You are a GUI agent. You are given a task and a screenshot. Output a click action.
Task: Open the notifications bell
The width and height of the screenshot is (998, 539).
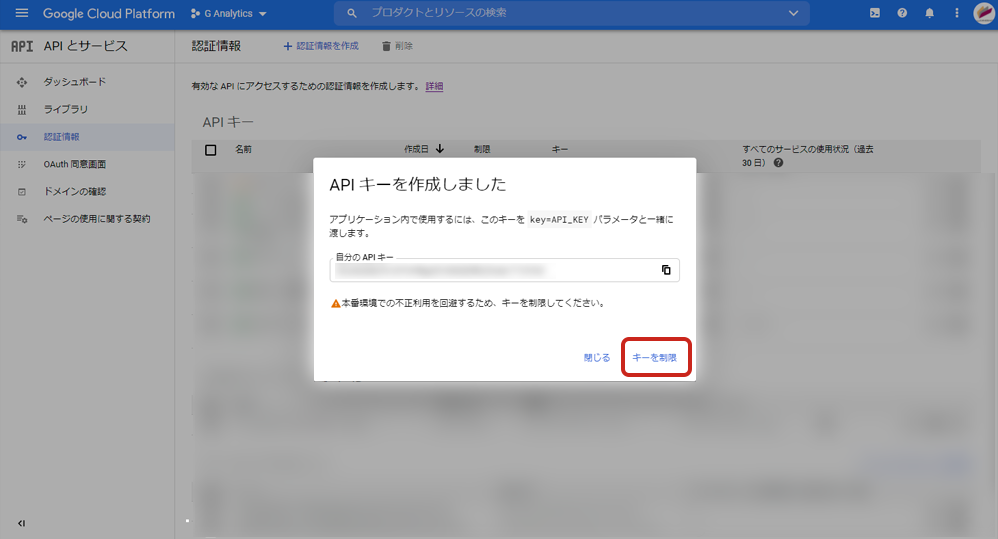929,14
